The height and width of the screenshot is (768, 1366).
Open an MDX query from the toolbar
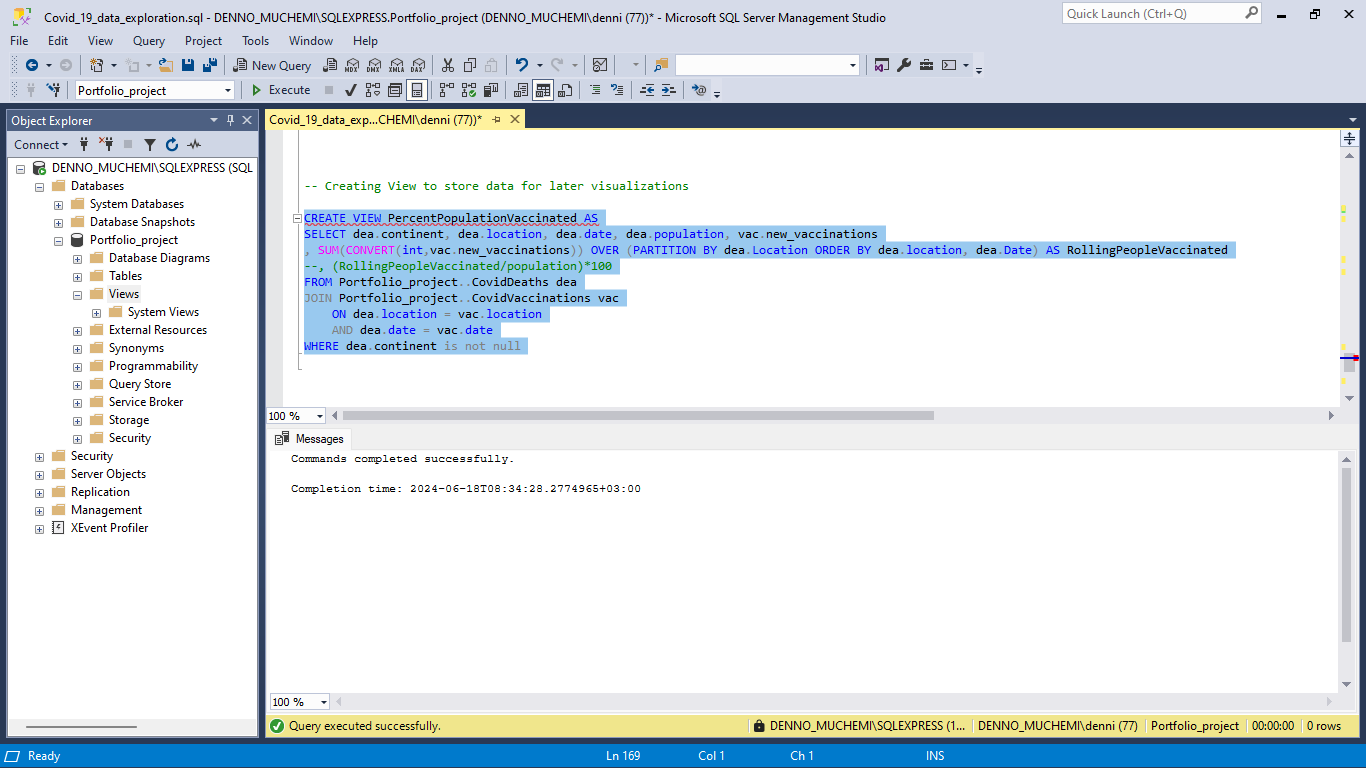[352, 65]
